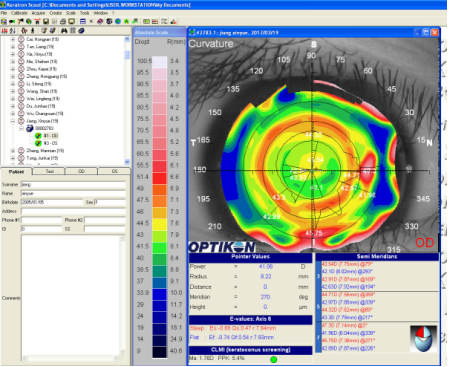Expand the Zhou patient tree node
Viewport: 449px width, 367px height.
[13, 69]
